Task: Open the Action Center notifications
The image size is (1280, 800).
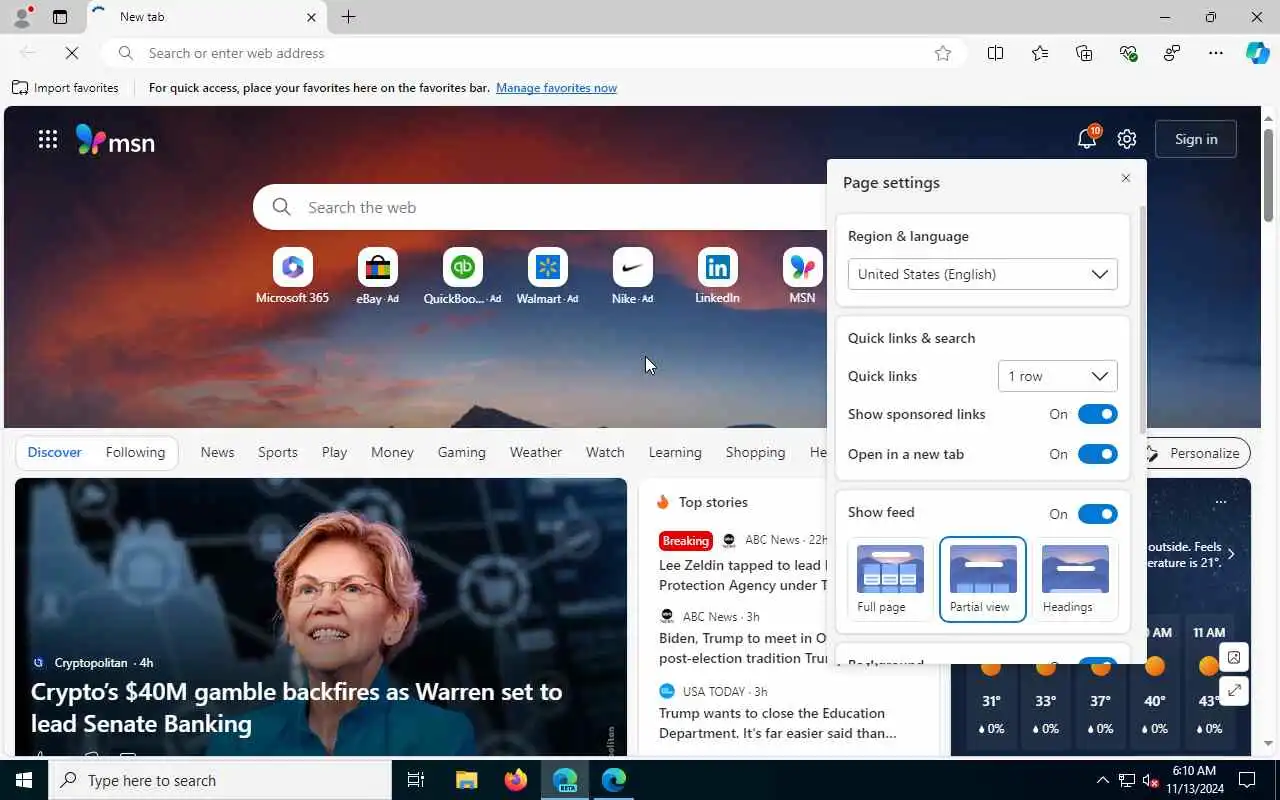Action: click(1247, 780)
